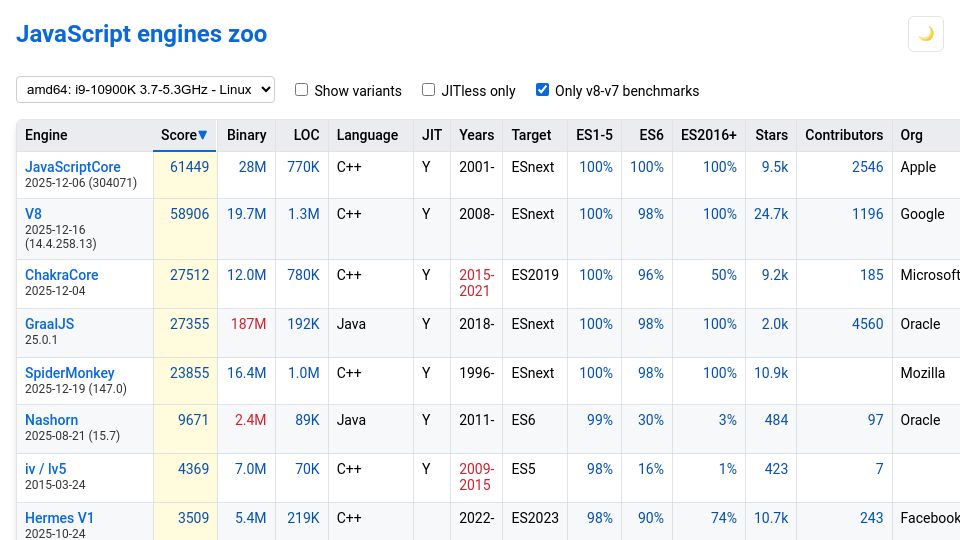This screenshot has width=960, height=540.
Task: Sort by the Binary column header
Action: 246,135
